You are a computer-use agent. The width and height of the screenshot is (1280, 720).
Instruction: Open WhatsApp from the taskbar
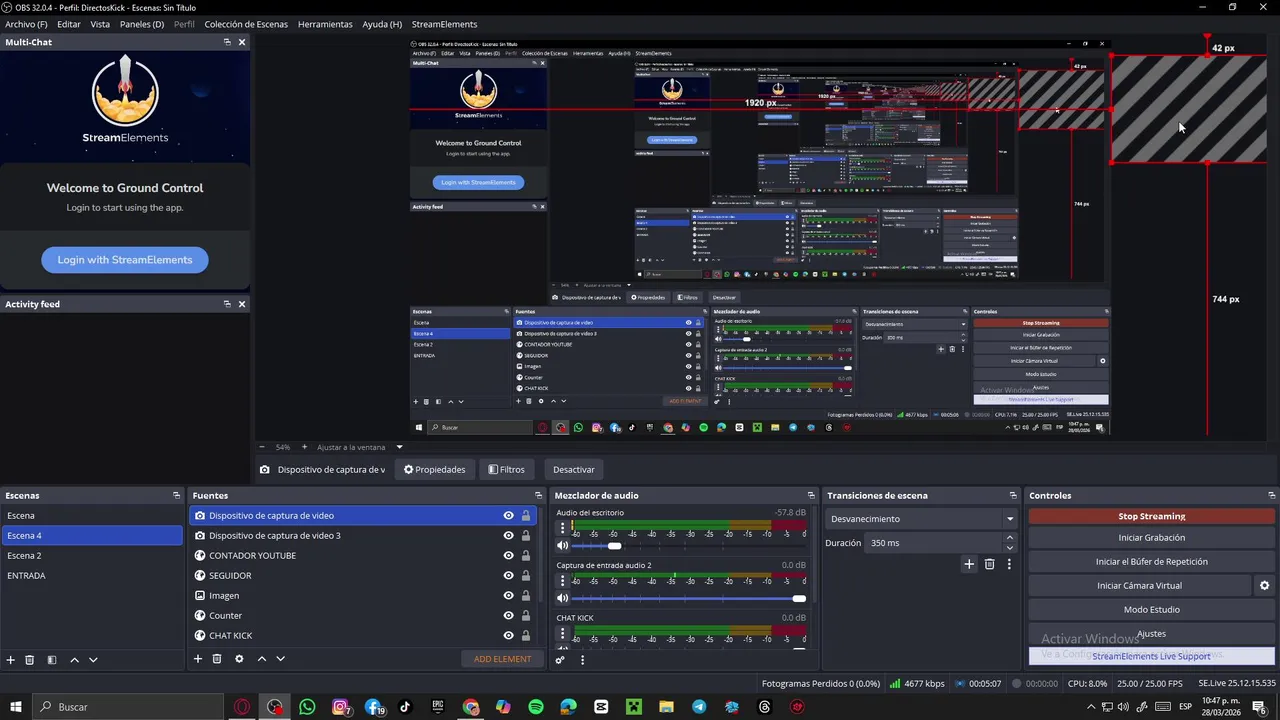pos(307,707)
